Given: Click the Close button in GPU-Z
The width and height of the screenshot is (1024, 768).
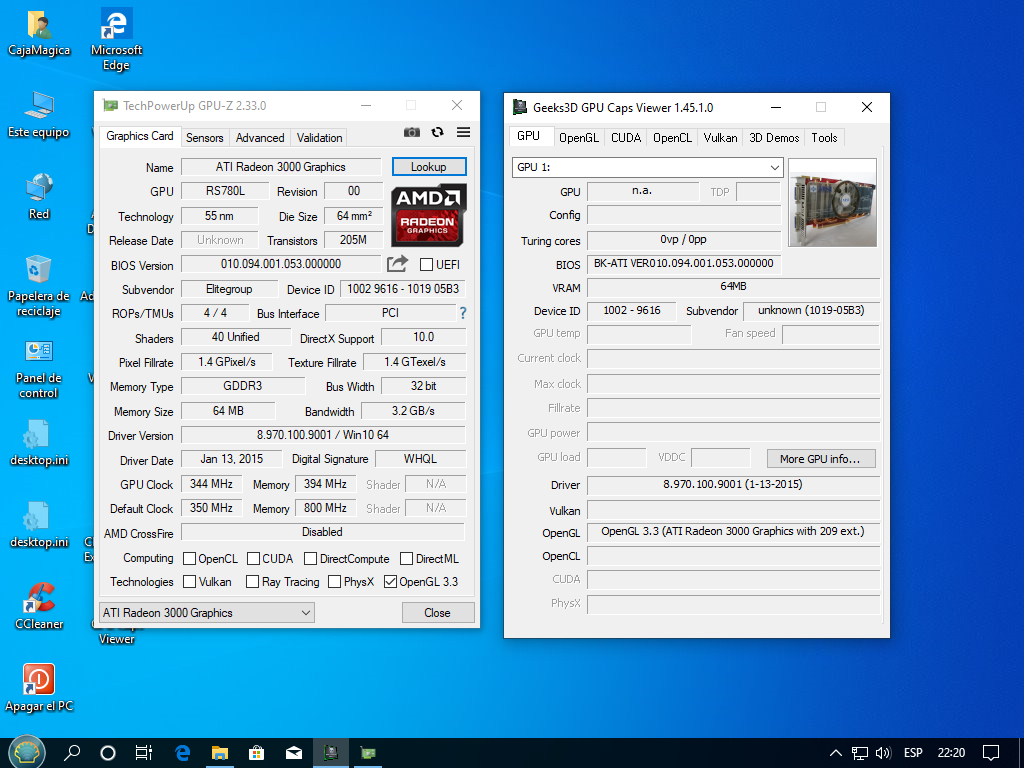Looking at the screenshot, I should click(438, 613).
